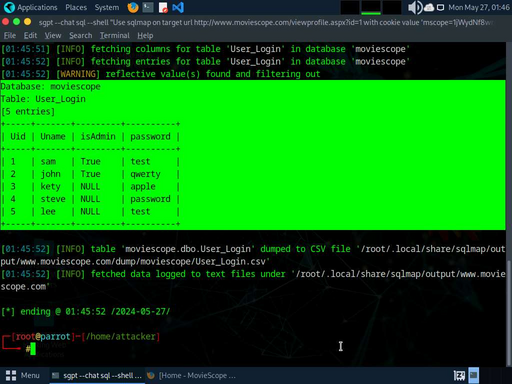Open the cloud update notifier icon

[429, 7]
